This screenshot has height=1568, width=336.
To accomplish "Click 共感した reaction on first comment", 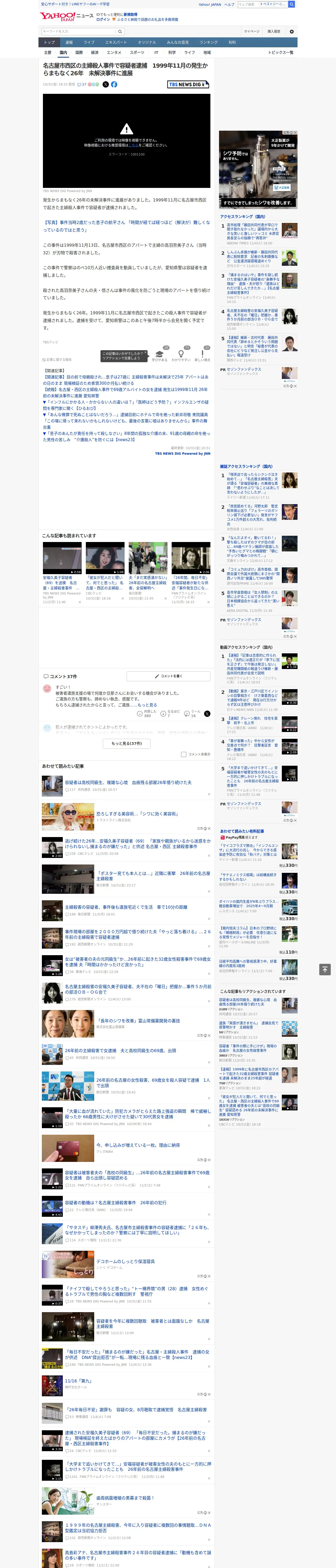I will pos(147,713).
